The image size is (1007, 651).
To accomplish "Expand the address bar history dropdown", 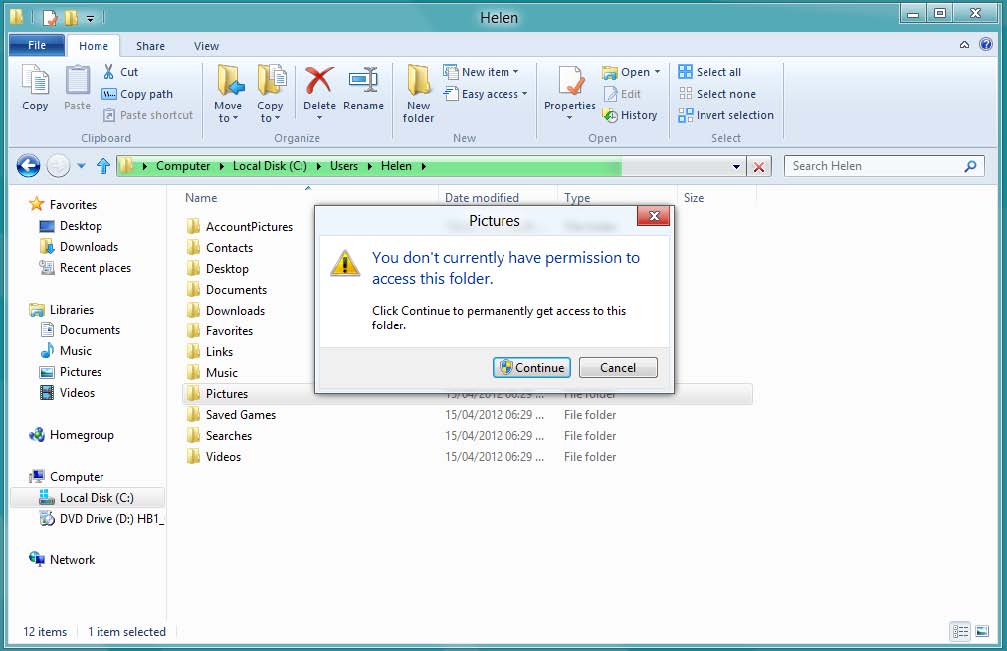I will (737, 167).
